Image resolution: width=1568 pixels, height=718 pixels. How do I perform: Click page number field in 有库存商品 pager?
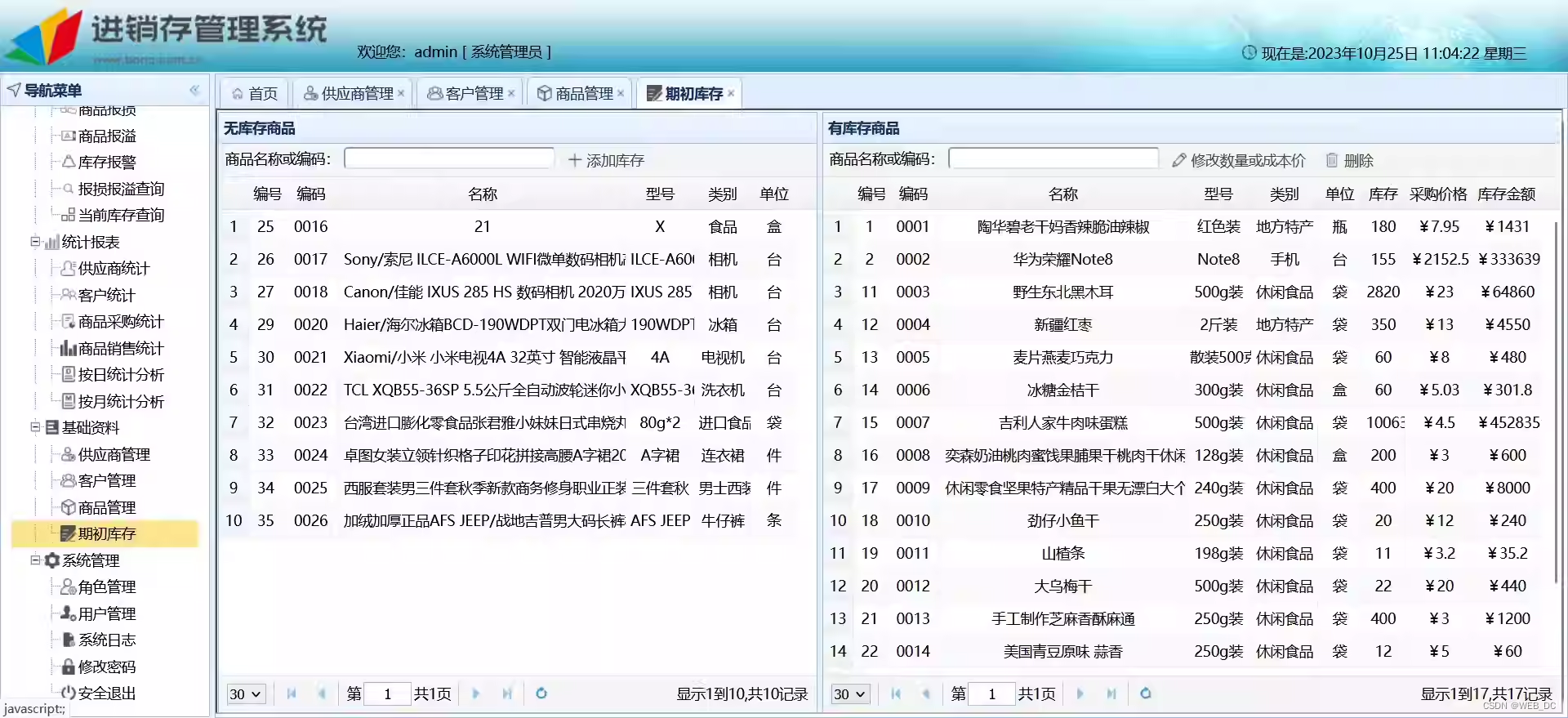click(991, 693)
